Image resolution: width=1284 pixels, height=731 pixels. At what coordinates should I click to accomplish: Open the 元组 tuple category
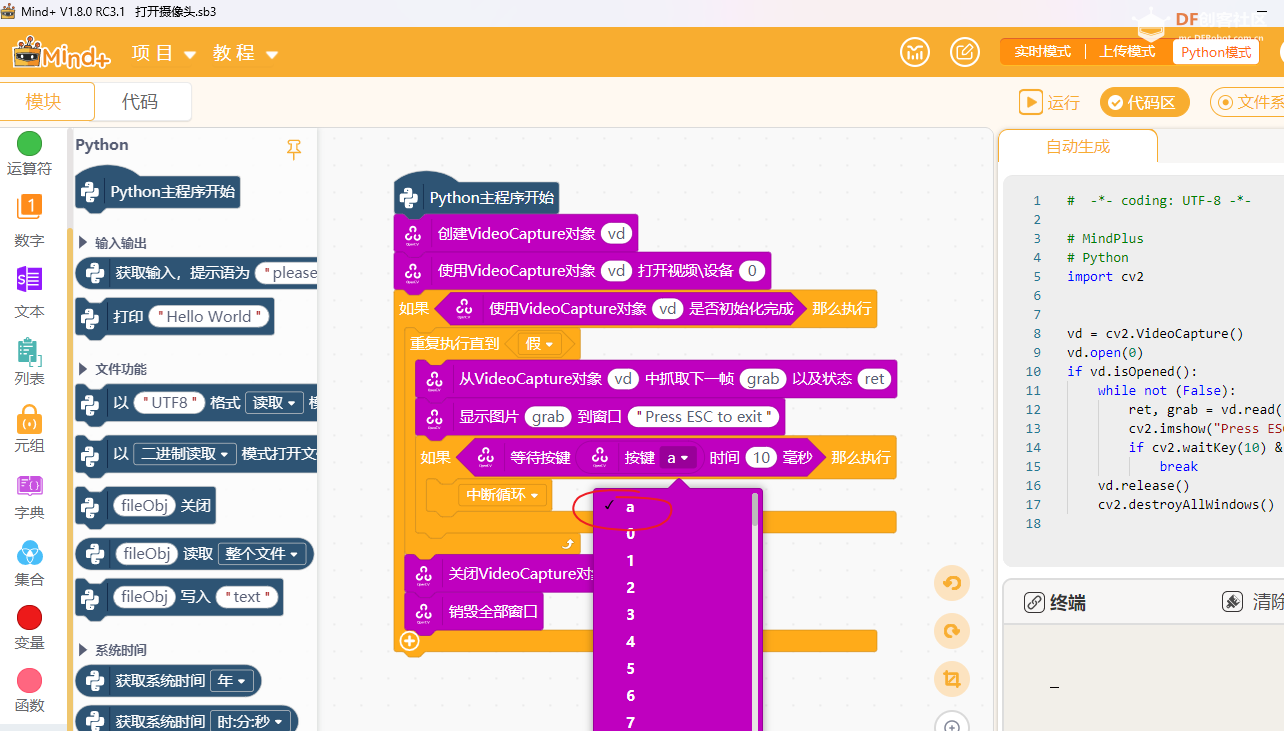tap(29, 430)
